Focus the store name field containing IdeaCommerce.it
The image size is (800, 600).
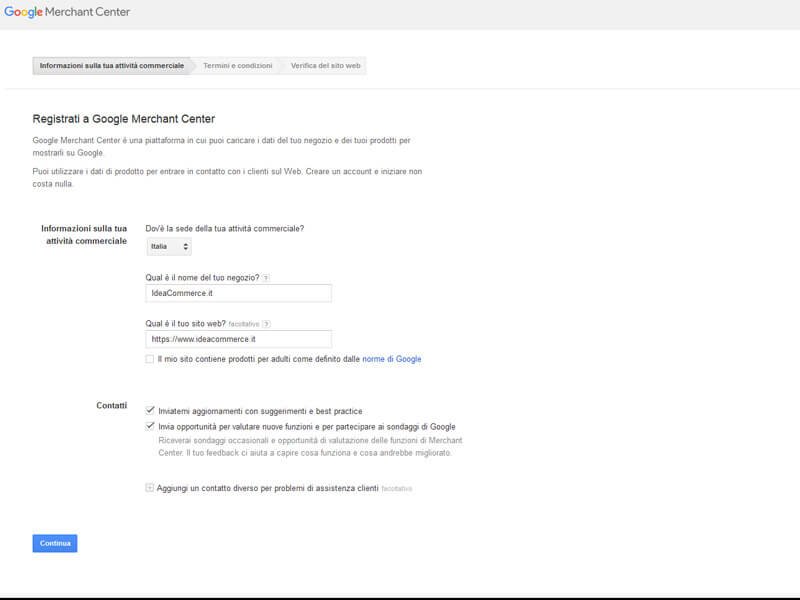(239, 293)
